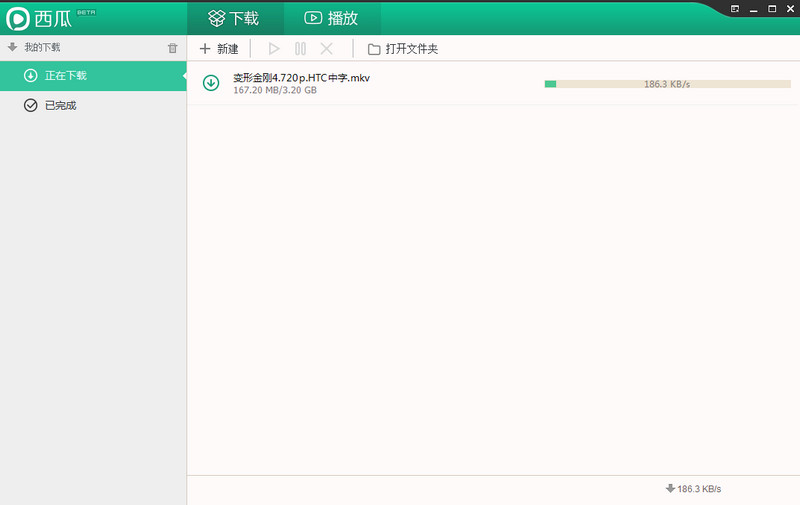This screenshot has height=505, width=800.
Task: Select 正在下载 (Downloading) in sidebar
Action: click(65, 76)
